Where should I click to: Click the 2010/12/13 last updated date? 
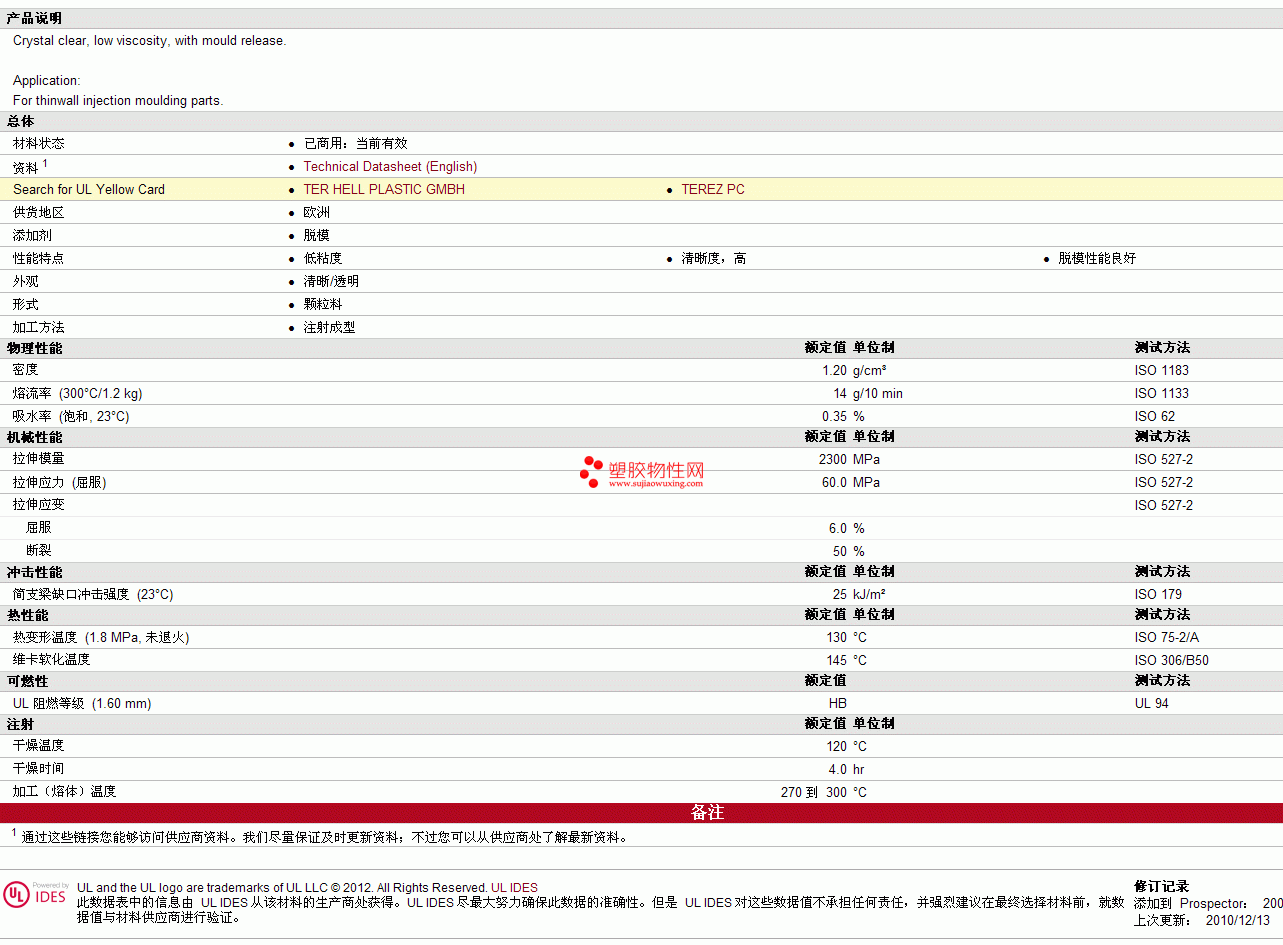[1238, 921]
